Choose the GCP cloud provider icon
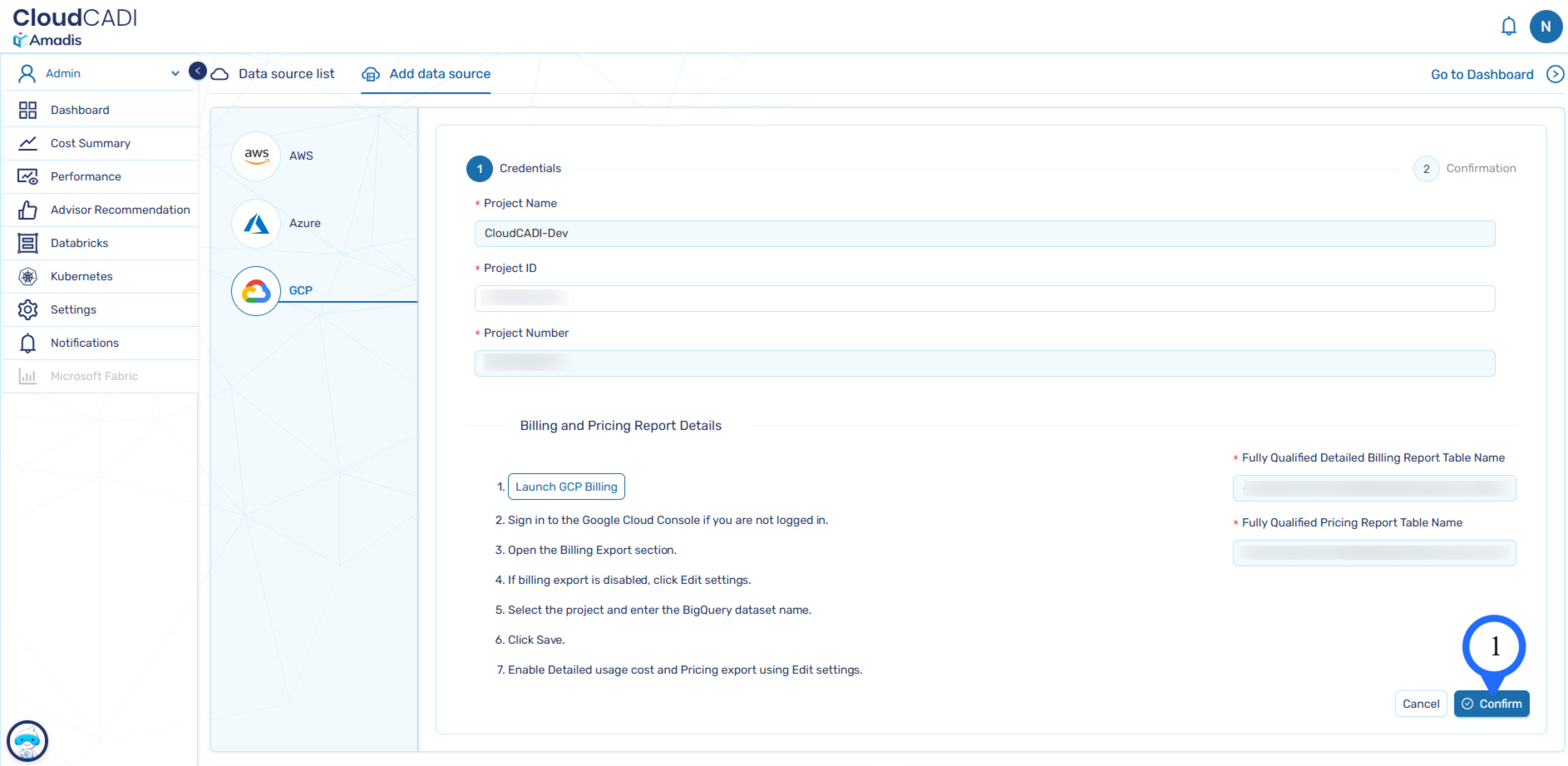 click(x=256, y=291)
